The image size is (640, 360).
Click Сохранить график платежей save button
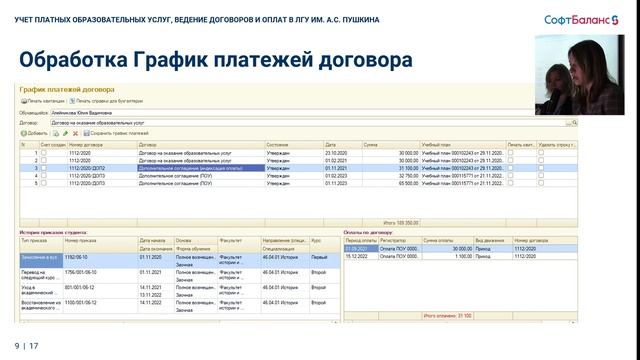click(116, 133)
